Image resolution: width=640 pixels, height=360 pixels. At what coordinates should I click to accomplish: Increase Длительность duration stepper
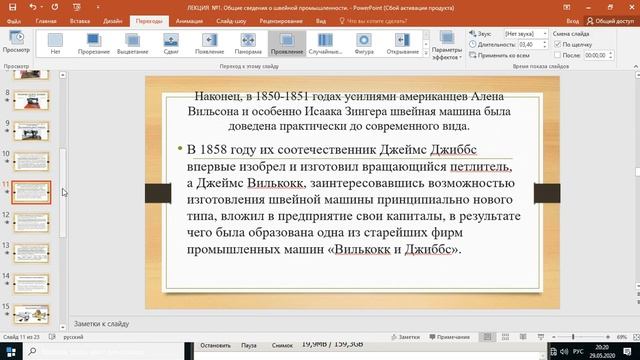coord(544,42)
